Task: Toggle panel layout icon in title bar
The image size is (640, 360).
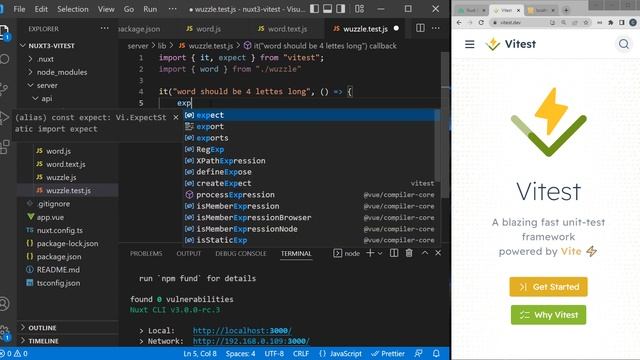Action: (x=327, y=9)
